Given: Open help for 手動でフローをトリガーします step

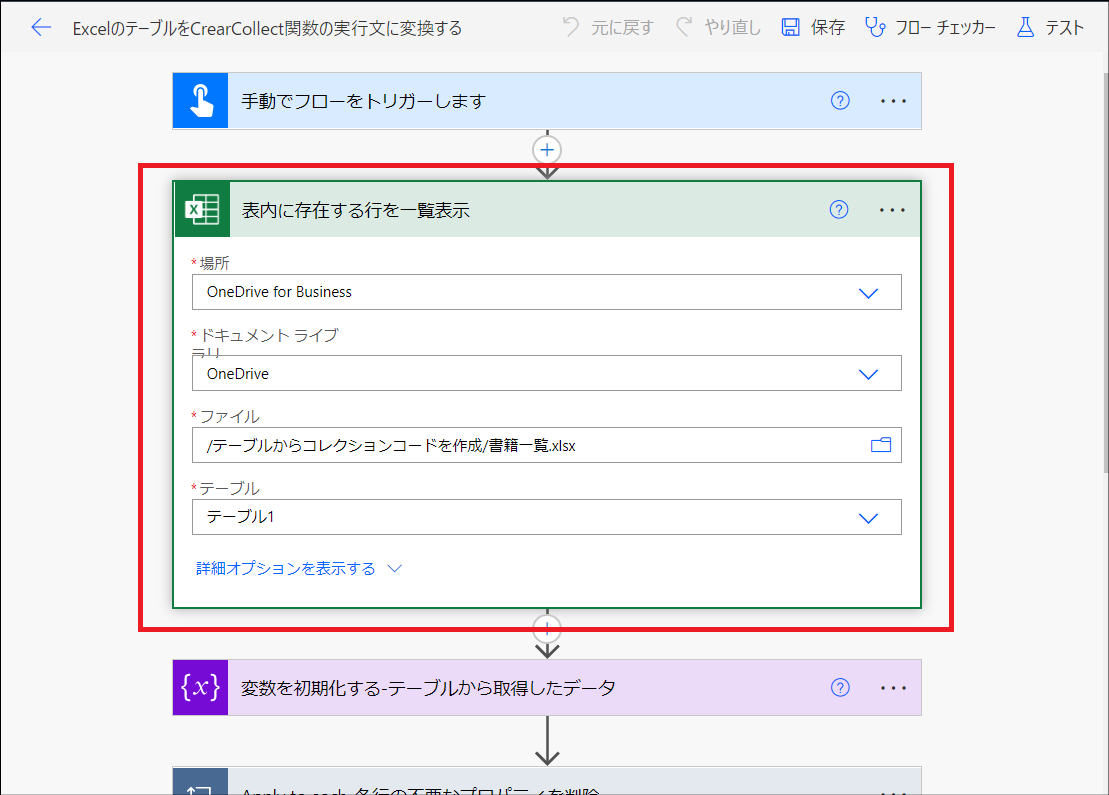Looking at the screenshot, I should tap(840, 100).
